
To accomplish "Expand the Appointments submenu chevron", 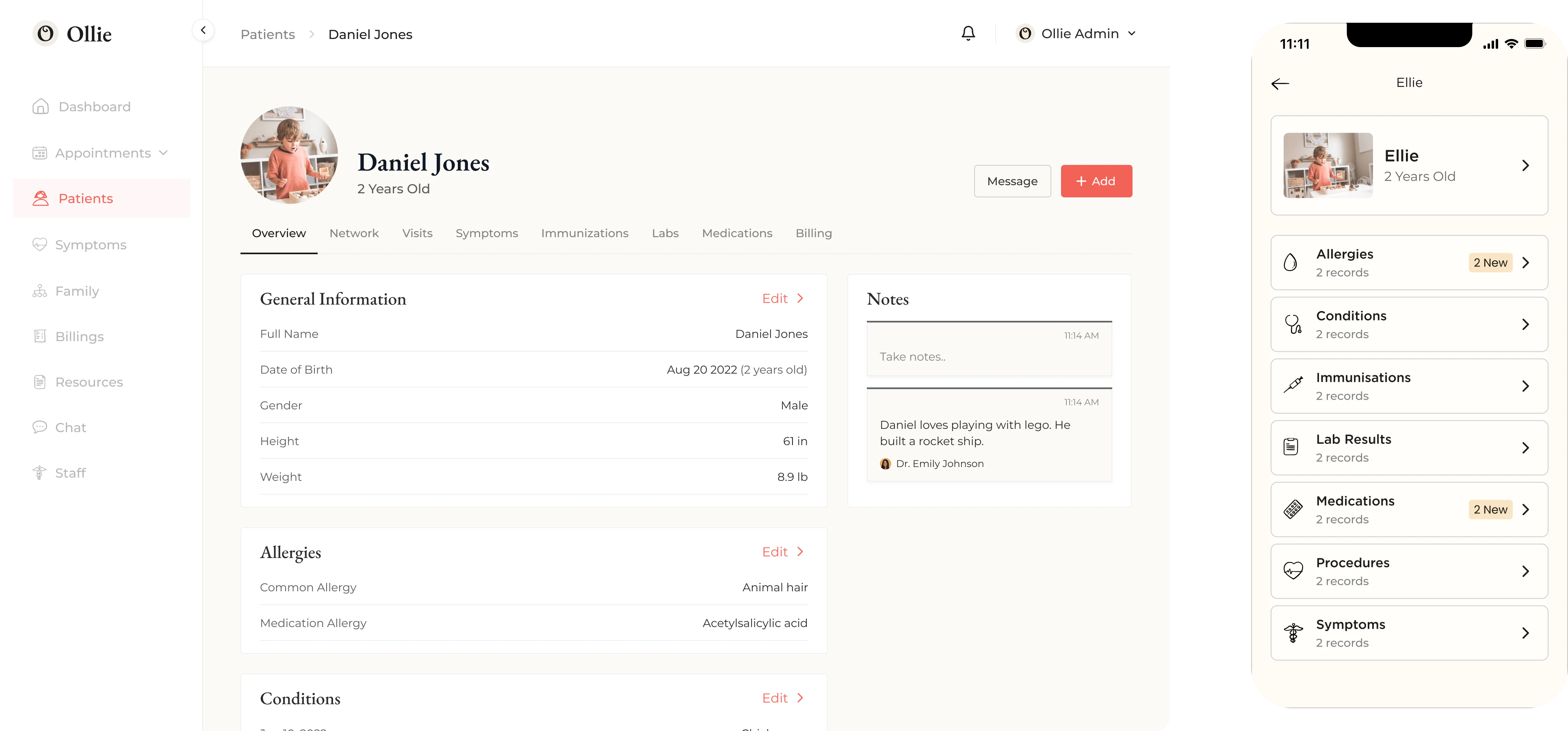I will [163, 153].
